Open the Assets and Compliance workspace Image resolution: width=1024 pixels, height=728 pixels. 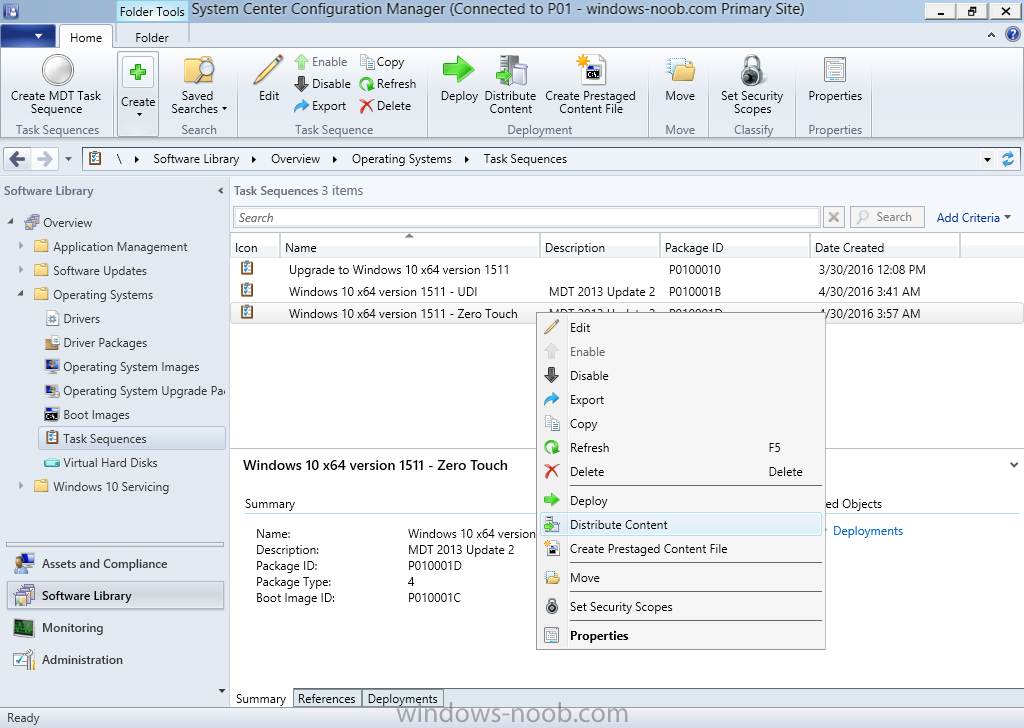pos(115,563)
